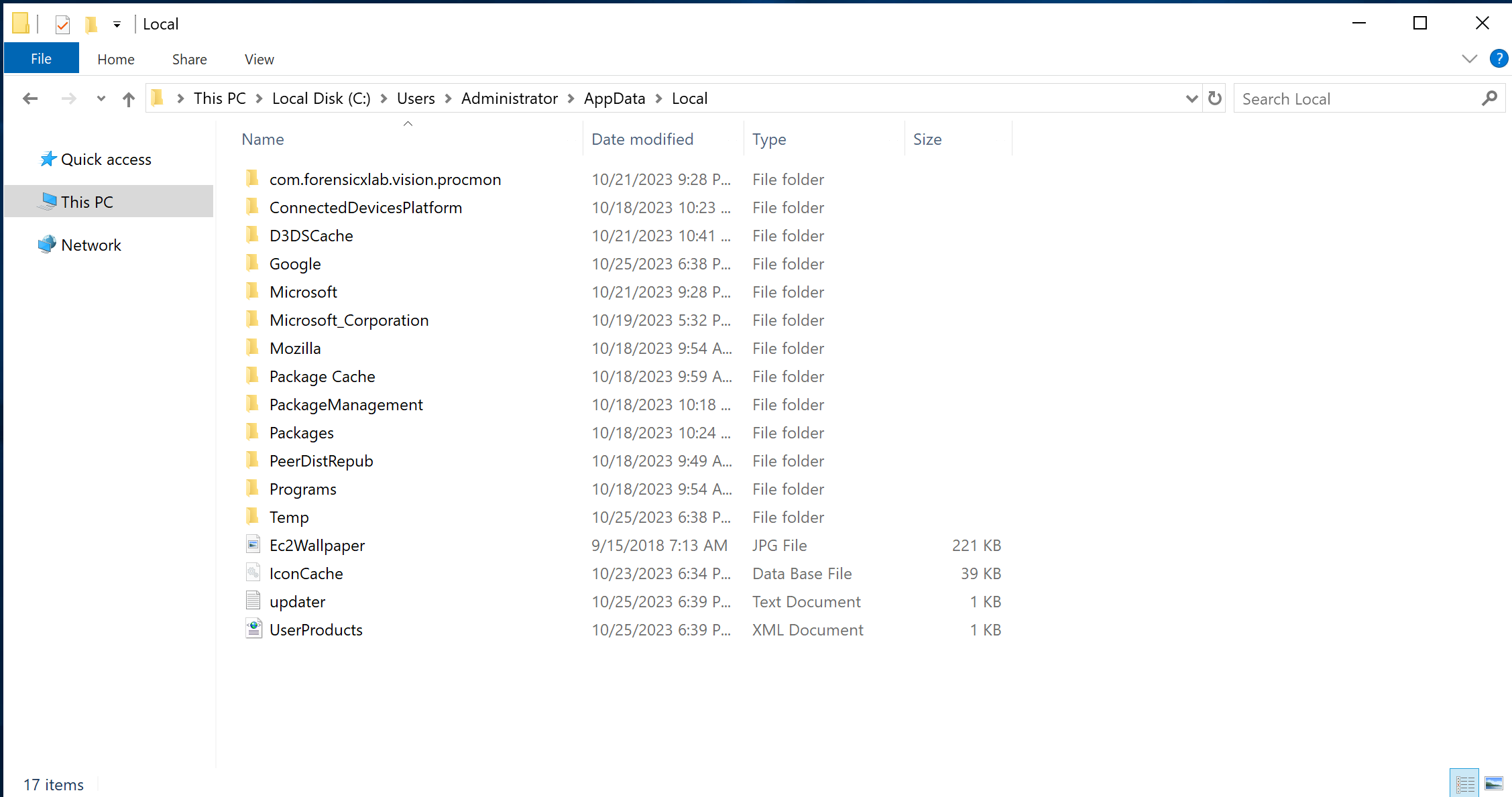The image size is (1512, 797).
Task: Create a new folder via Quick Access Toolbar icon
Action: (x=92, y=23)
